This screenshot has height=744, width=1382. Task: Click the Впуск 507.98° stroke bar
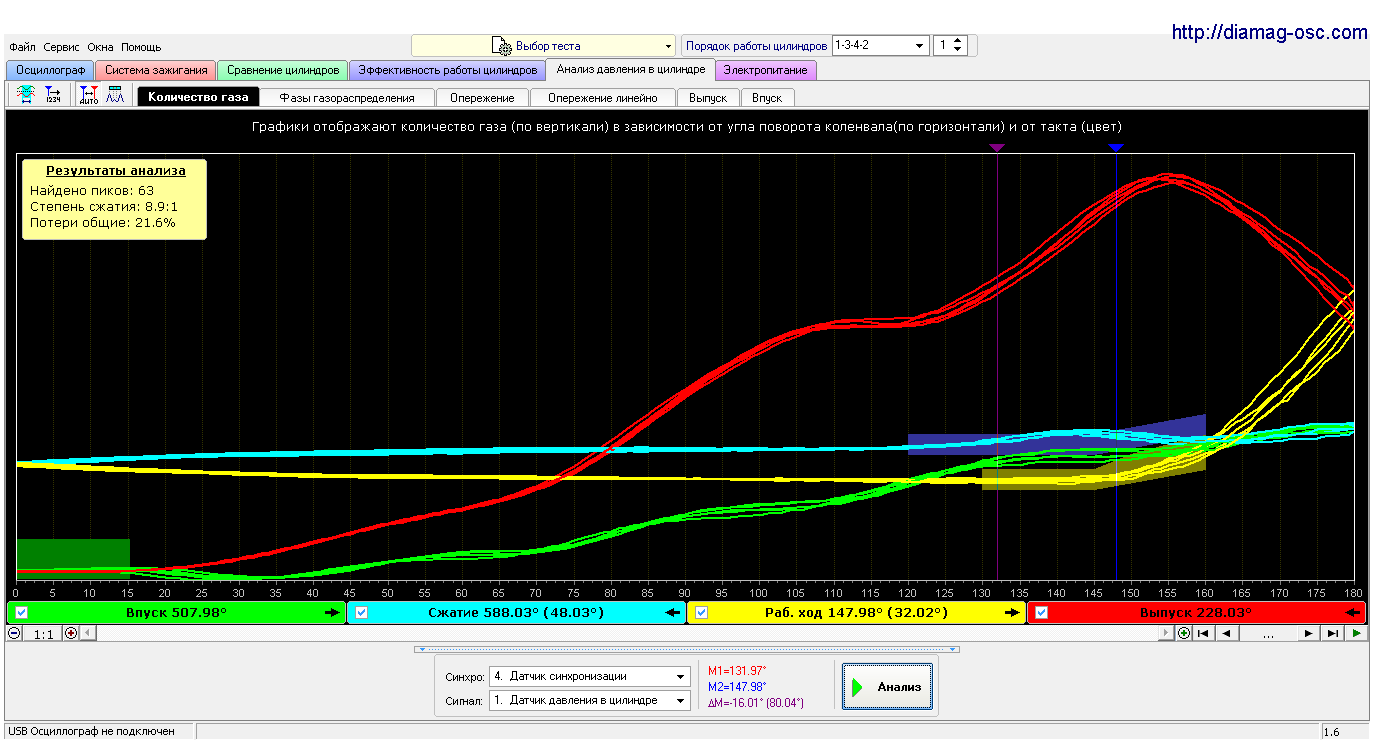pyautogui.click(x=177, y=613)
